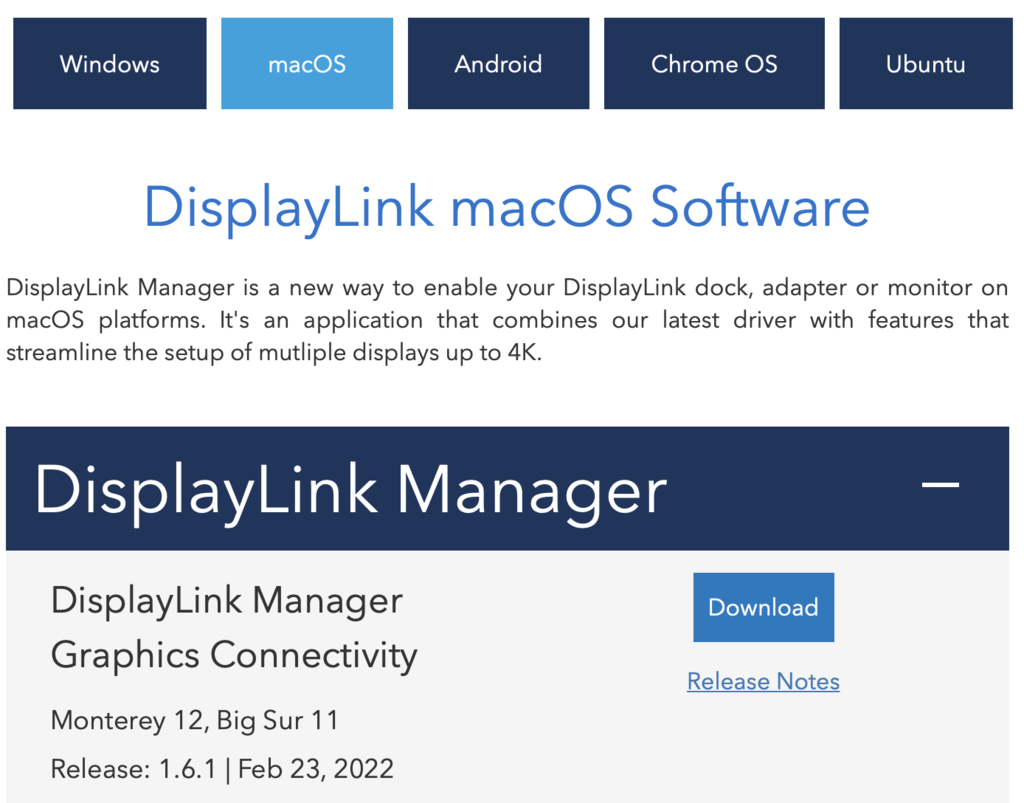Click 'DisplayLink Manager Graphics Connectivity' product title
Screen dimensions: 1024x803
tap(234, 627)
